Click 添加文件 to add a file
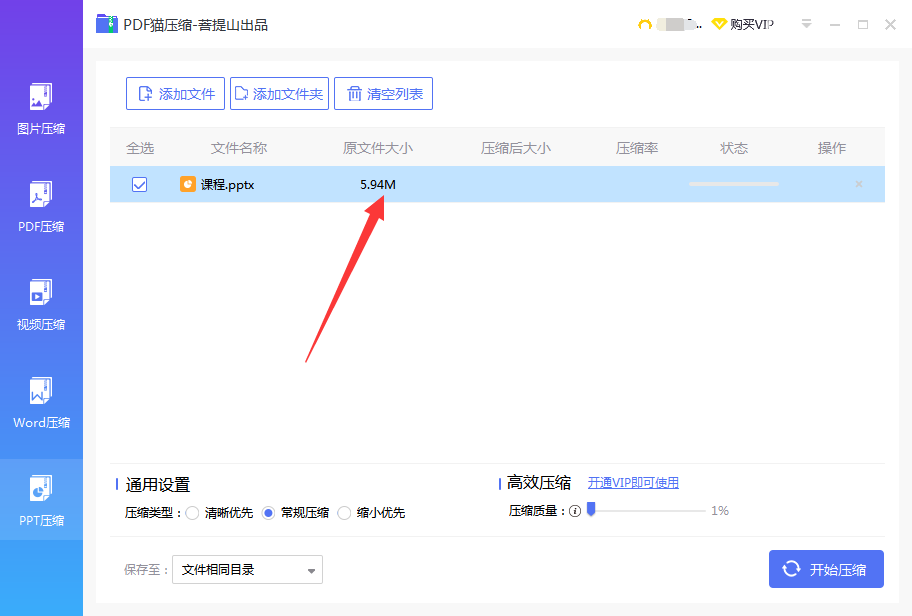Image resolution: width=912 pixels, height=616 pixels. pyautogui.click(x=175, y=94)
